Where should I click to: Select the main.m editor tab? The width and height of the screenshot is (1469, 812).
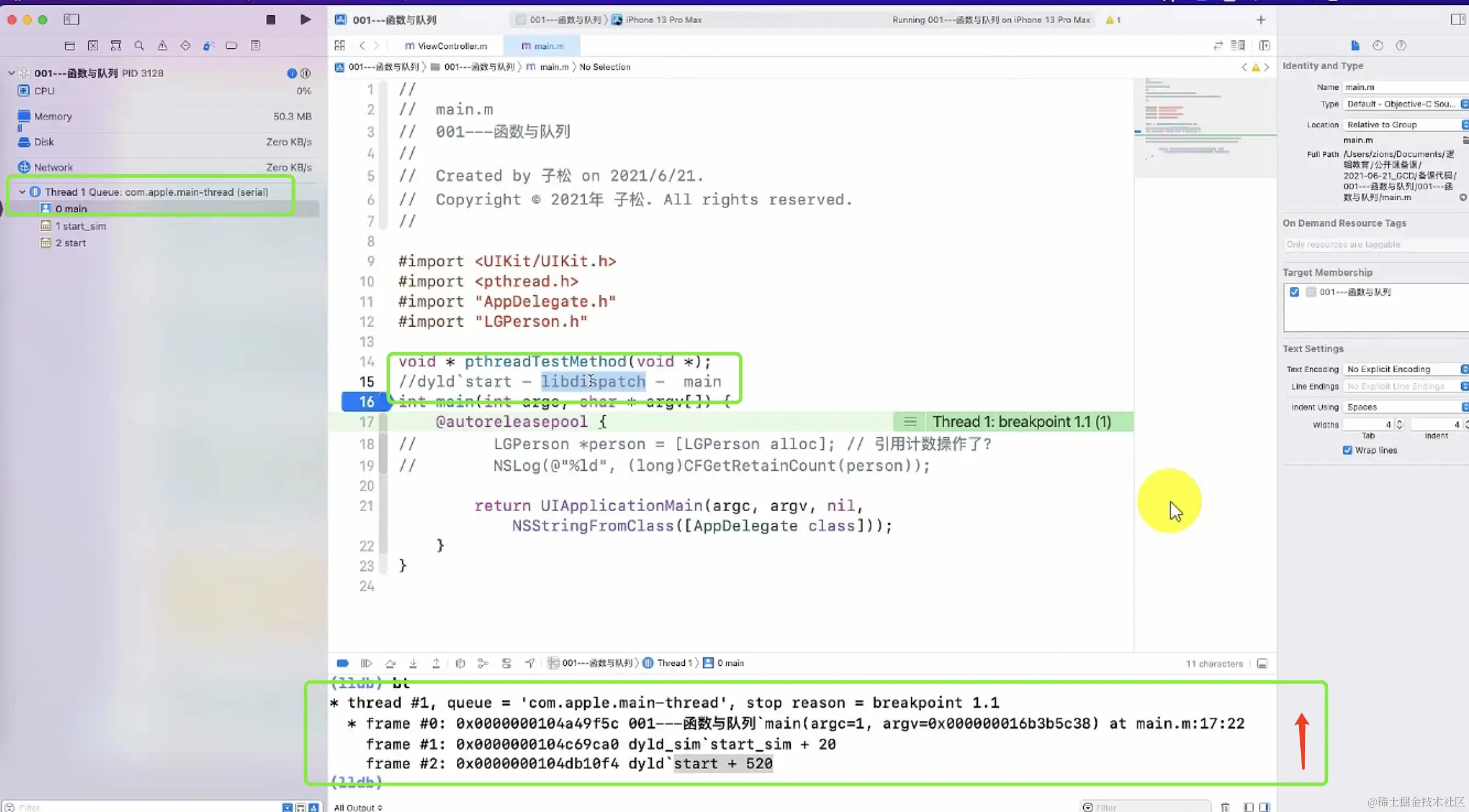coord(542,46)
